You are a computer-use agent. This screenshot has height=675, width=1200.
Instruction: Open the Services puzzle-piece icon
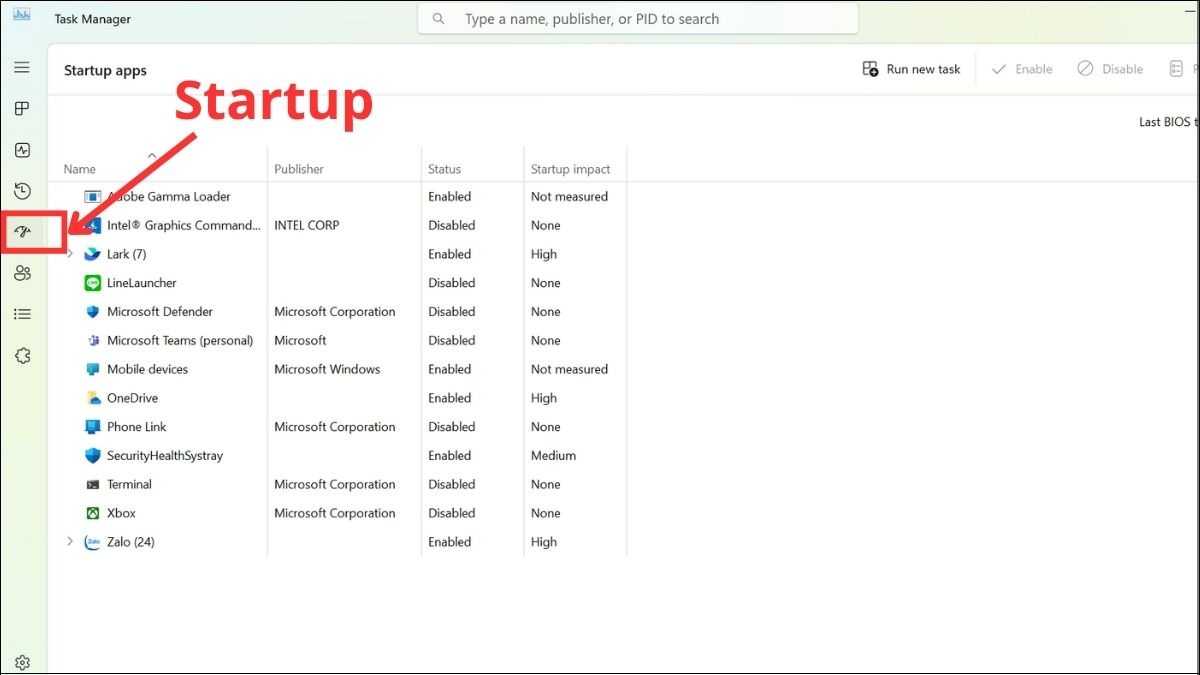[22, 356]
